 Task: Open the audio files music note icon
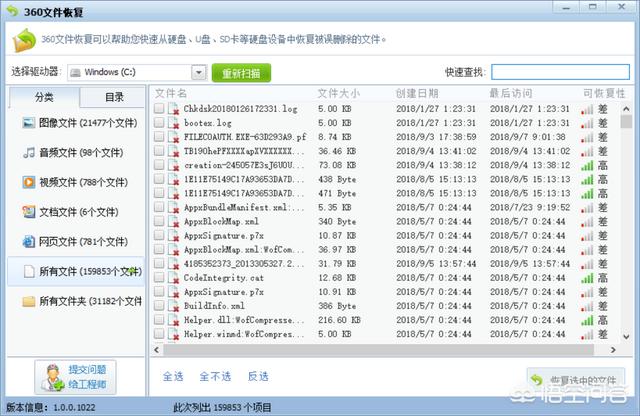tap(29, 153)
